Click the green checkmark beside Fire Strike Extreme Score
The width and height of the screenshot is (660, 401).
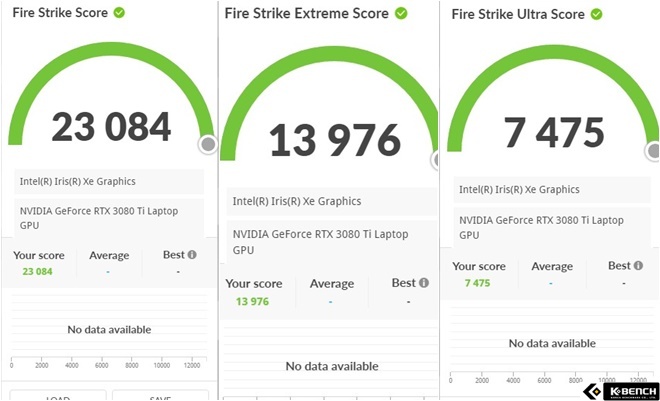pyautogui.click(x=401, y=13)
